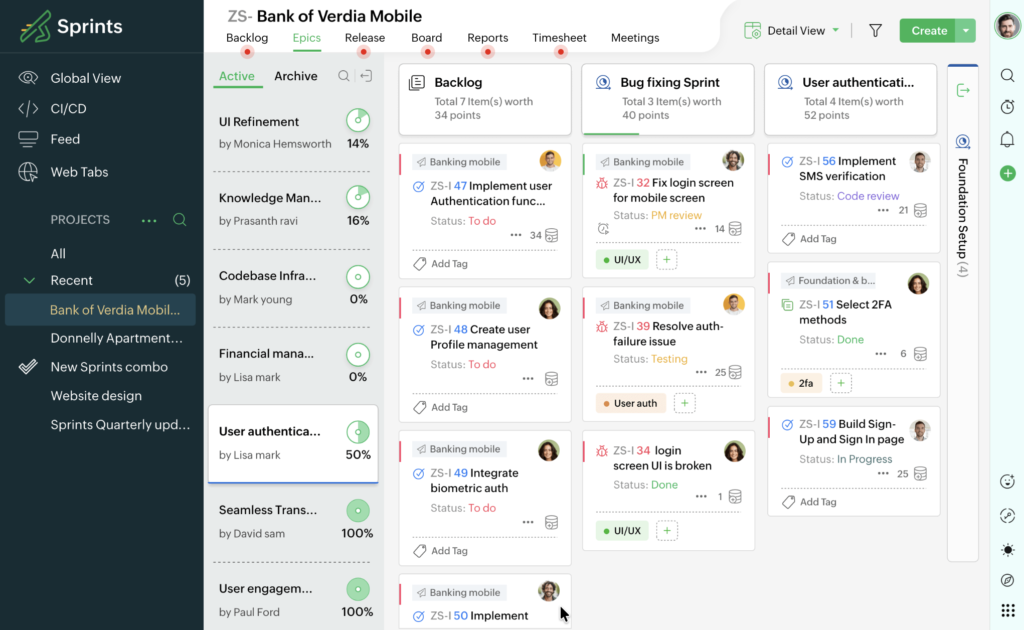This screenshot has height=630, width=1024.
Task: Open three-dot menu on ZS-I 51 card
Action: [881, 354]
